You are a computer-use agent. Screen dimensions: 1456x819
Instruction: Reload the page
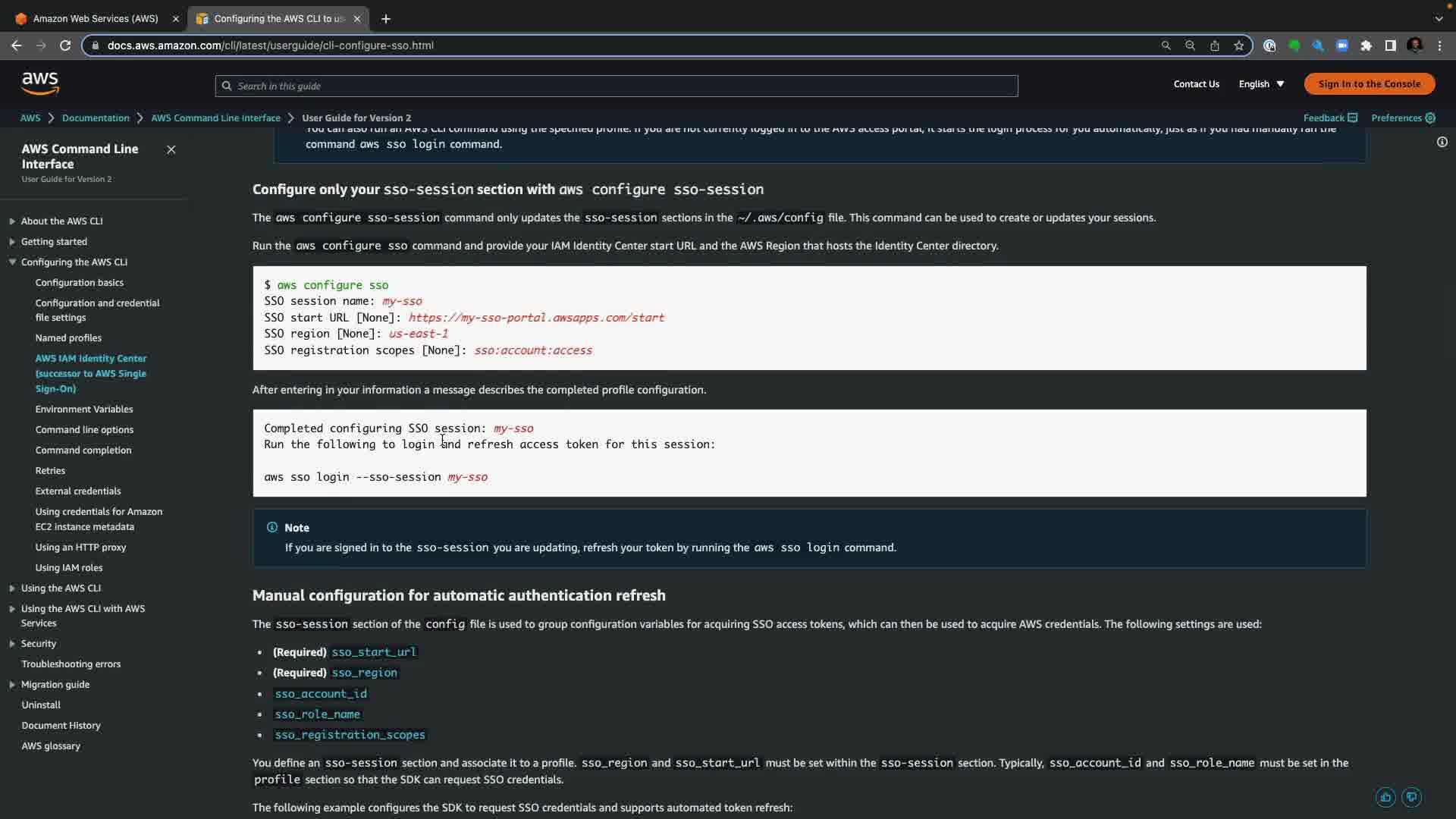(x=65, y=45)
